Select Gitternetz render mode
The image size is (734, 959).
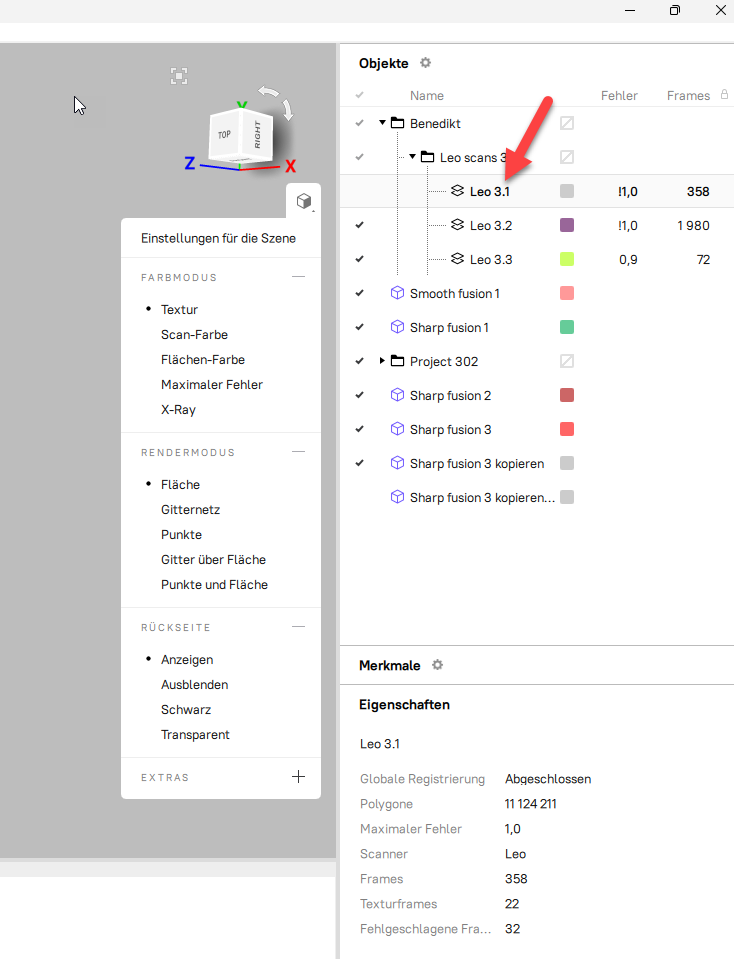click(191, 509)
